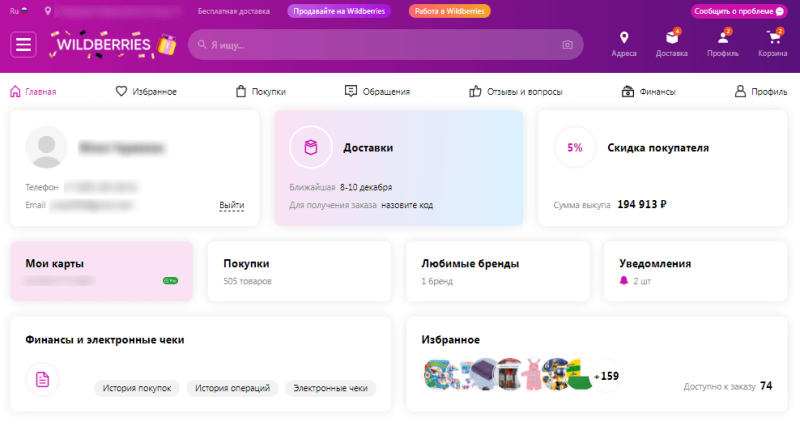
Task: Click the Доступно к заказу 74 text
Action: point(728,386)
